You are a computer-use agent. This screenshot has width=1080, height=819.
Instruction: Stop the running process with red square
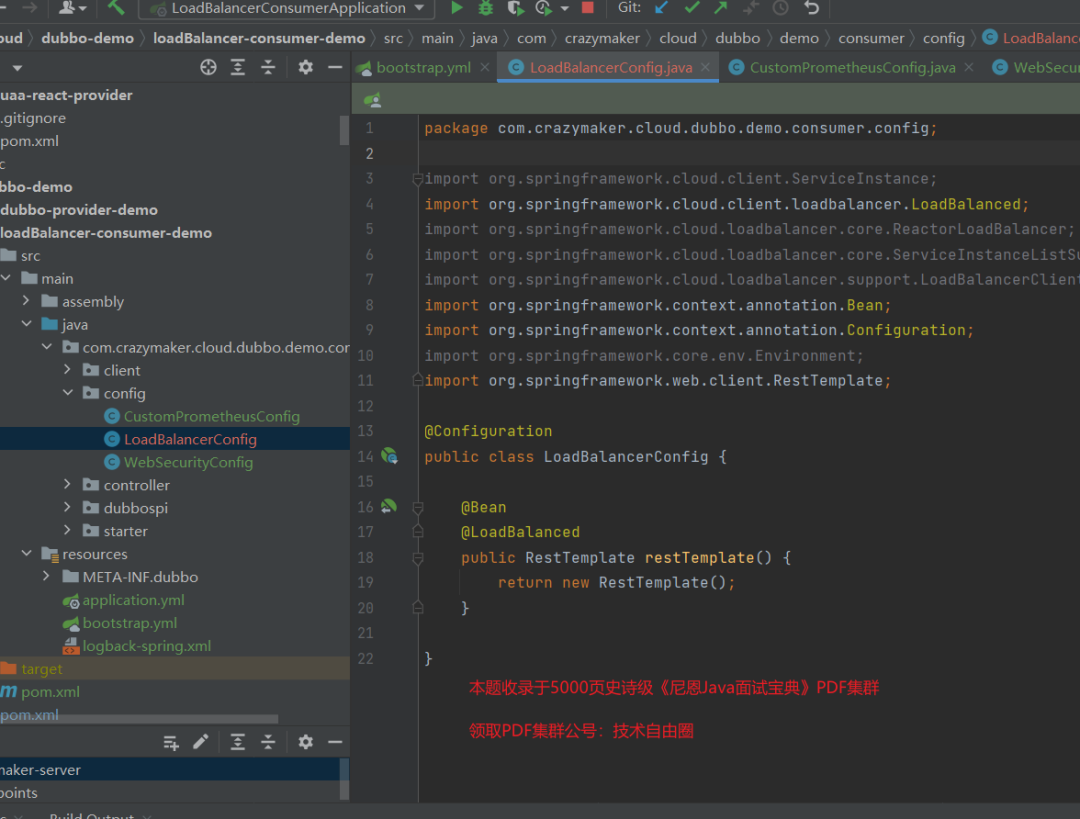(588, 8)
